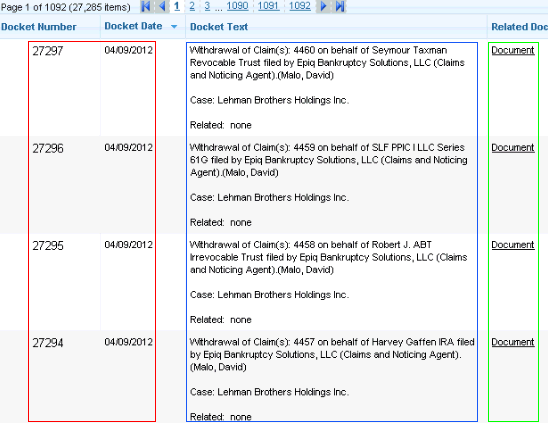Open Document link for docket 27295
Screen dimensions: 548x423
[513, 245]
